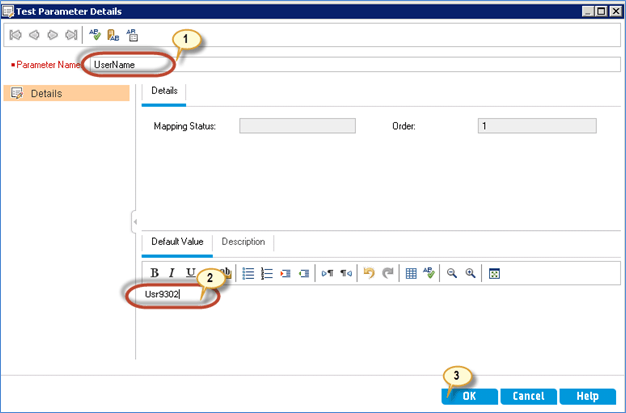Zoom out in the rich text editor
Viewport: 626px width, 413px height.
452,273
